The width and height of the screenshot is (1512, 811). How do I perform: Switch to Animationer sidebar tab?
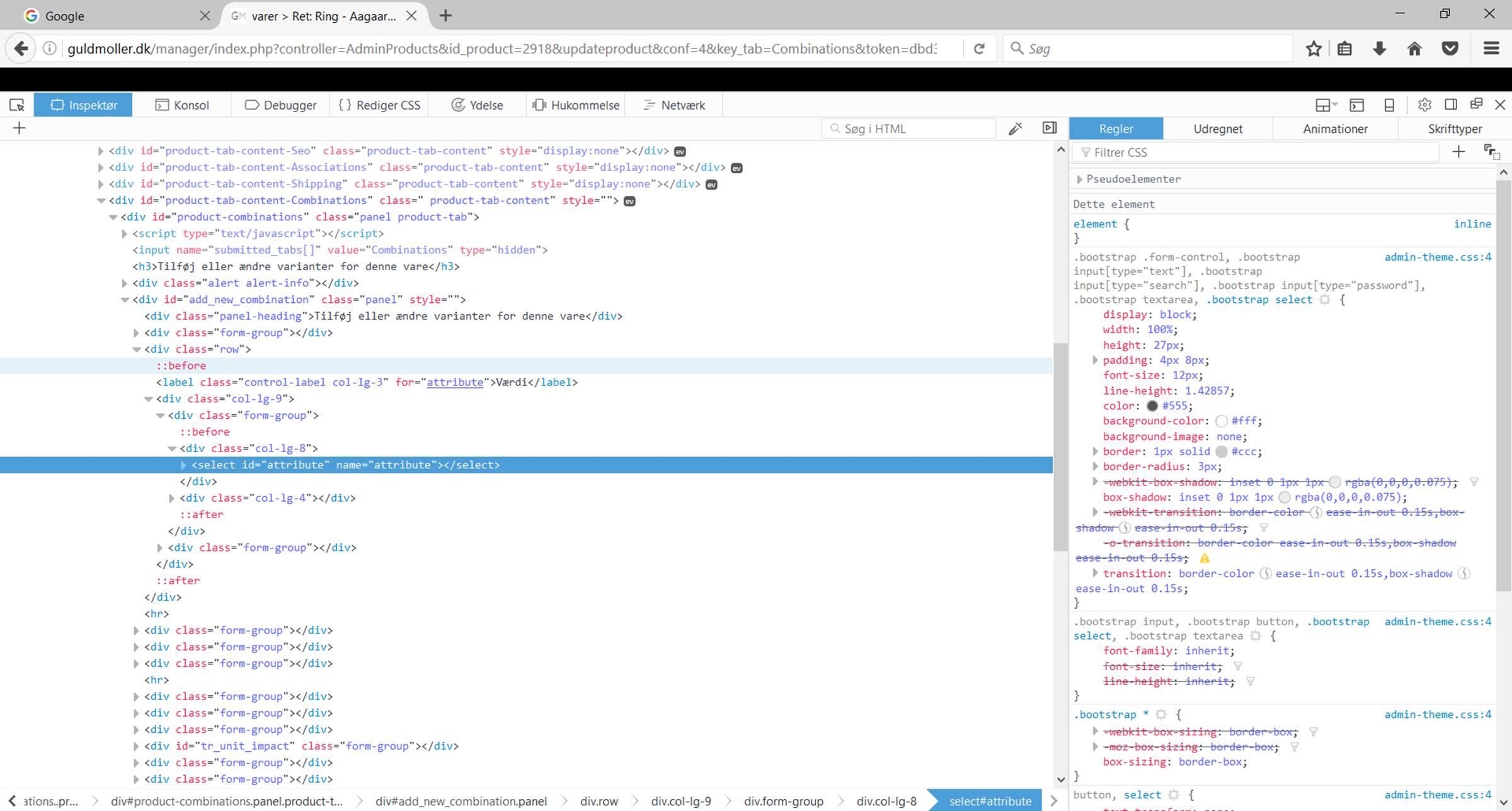pyautogui.click(x=1335, y=128)
